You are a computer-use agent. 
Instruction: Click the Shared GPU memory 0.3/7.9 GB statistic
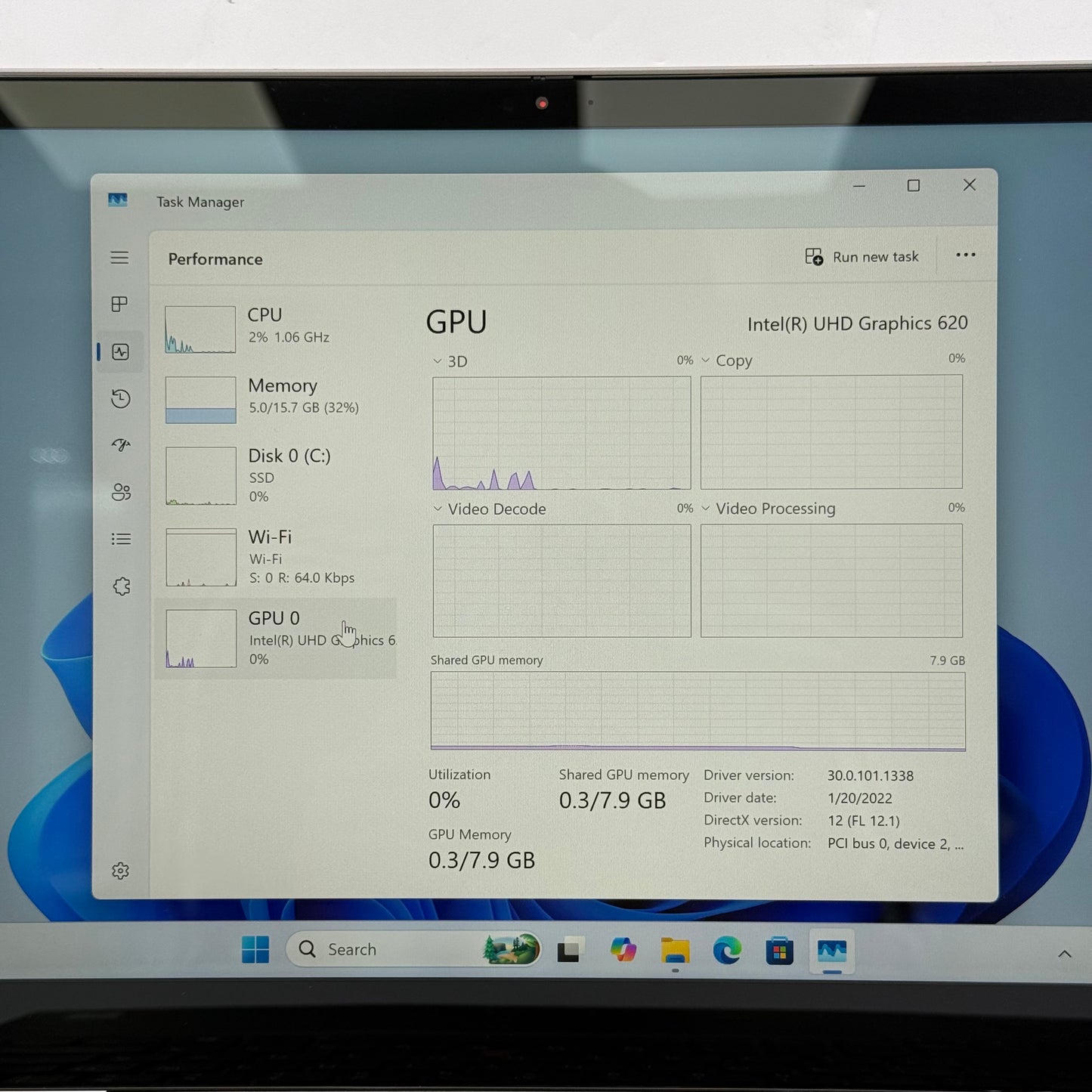(612, 800)
